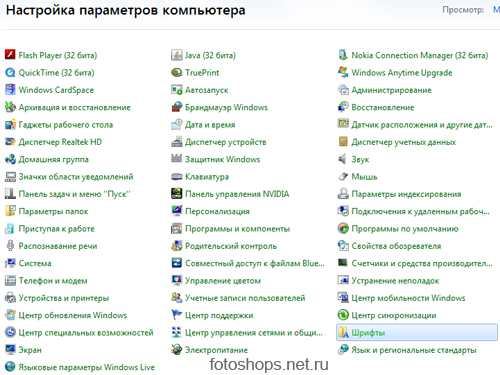
Task: Click the Windows Anytime Upgrade icon
Action: tap(343, 72)
